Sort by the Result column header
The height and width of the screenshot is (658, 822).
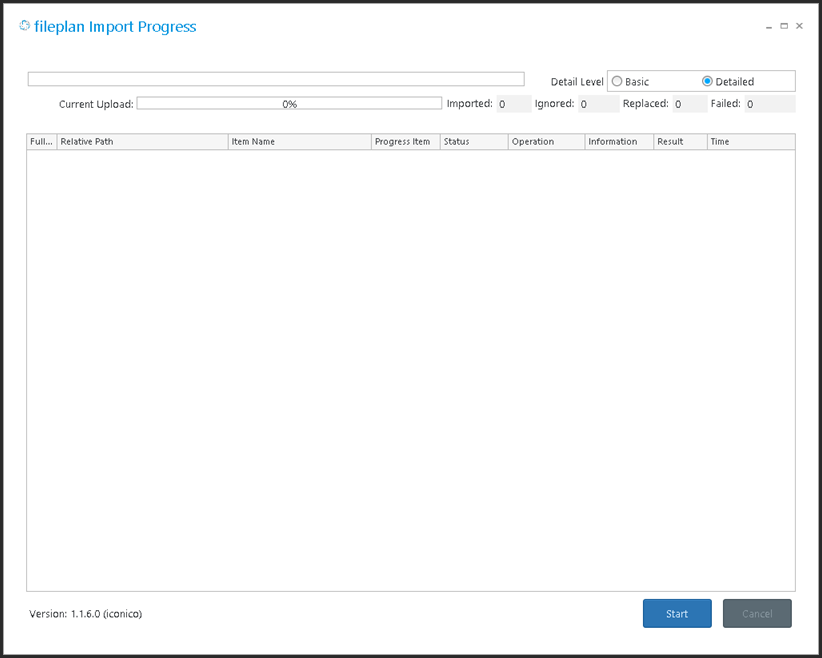pyautogui.click(x=680, y=142)
